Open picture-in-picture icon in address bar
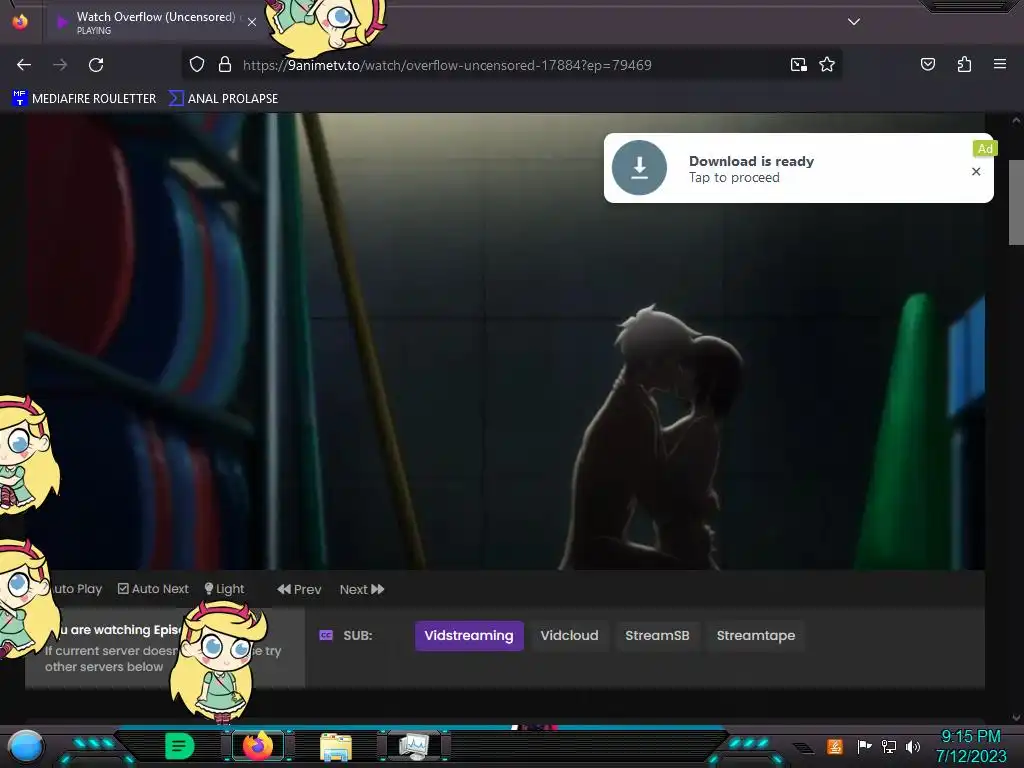 coord(798,65)
